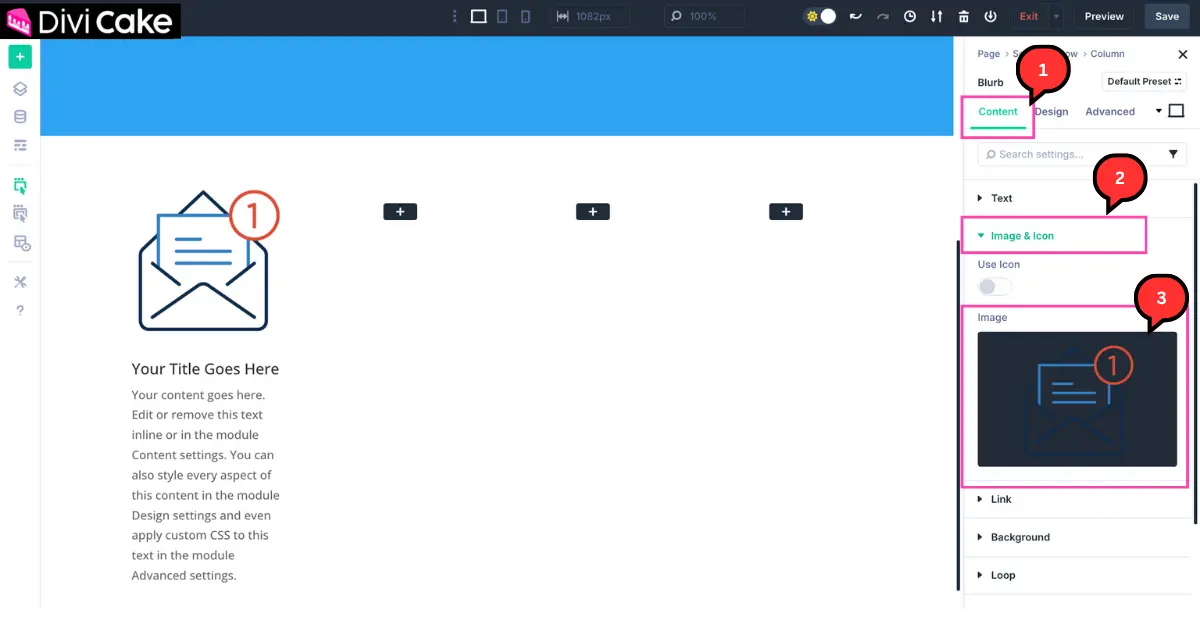
Task: Click the 100% zoom field
Action: 704,16
